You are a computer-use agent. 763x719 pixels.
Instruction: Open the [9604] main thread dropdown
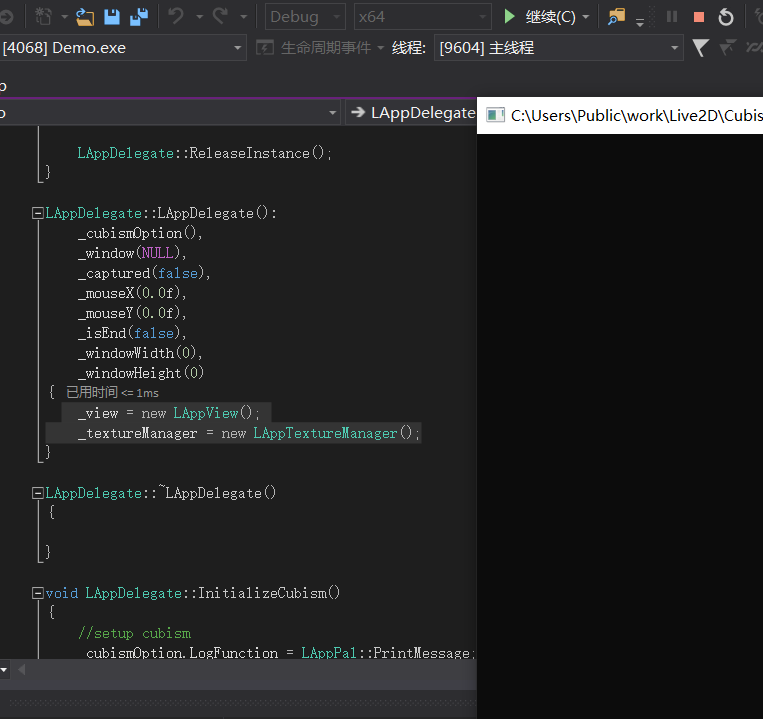pos(559,48)
